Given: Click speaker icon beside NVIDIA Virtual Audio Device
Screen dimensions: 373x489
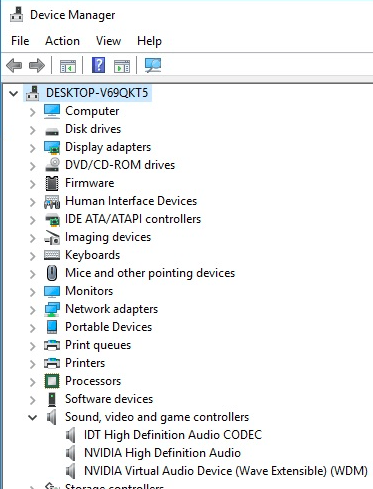Looking at the screenshot, I should click(x=70, y=471).
